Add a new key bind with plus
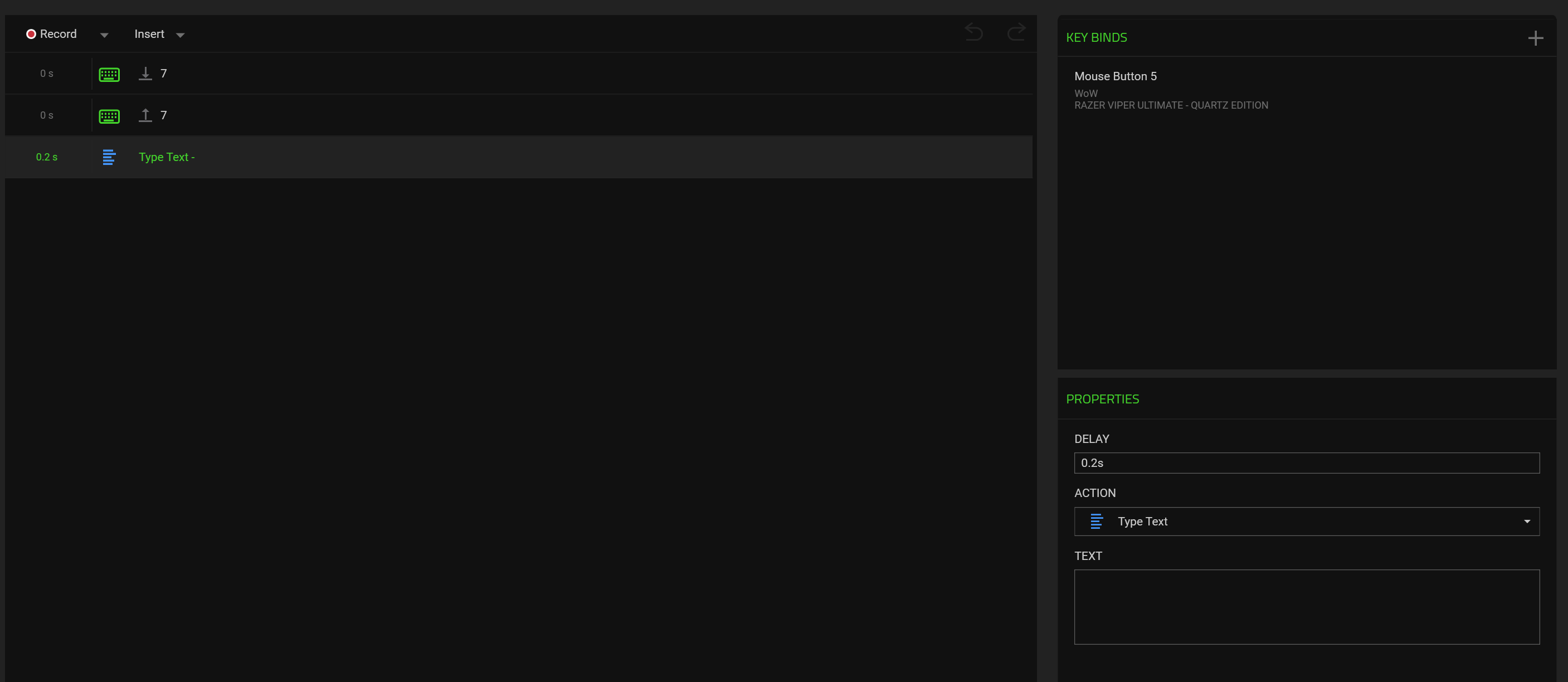Image resolution: width=1568 pixels, height=682 pixels. tap(1535, 38)
